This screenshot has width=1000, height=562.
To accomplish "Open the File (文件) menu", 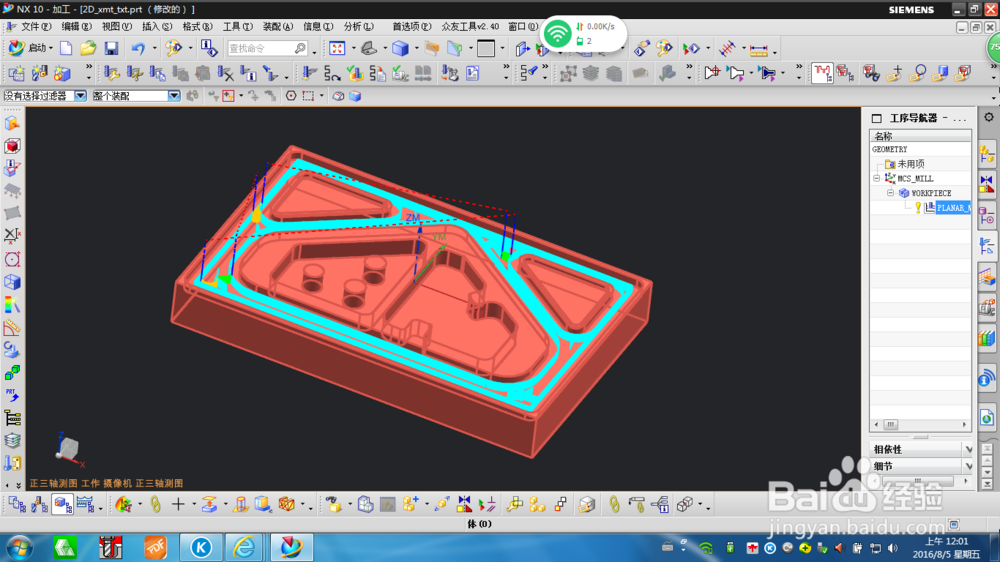I will [36, 26].
